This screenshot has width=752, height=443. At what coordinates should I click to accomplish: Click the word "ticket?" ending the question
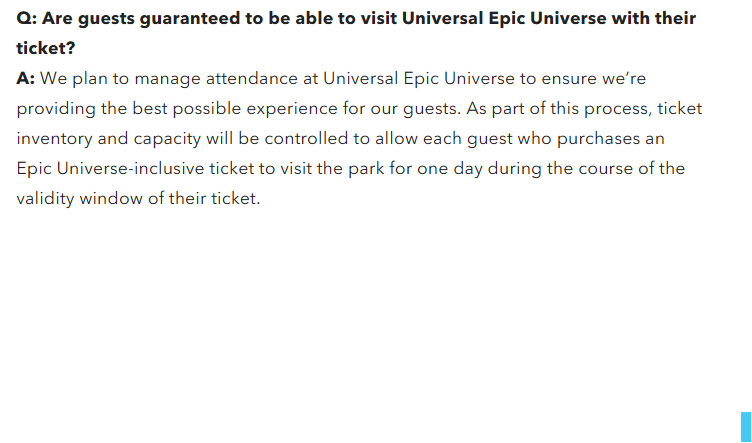[x=46, y=48]
